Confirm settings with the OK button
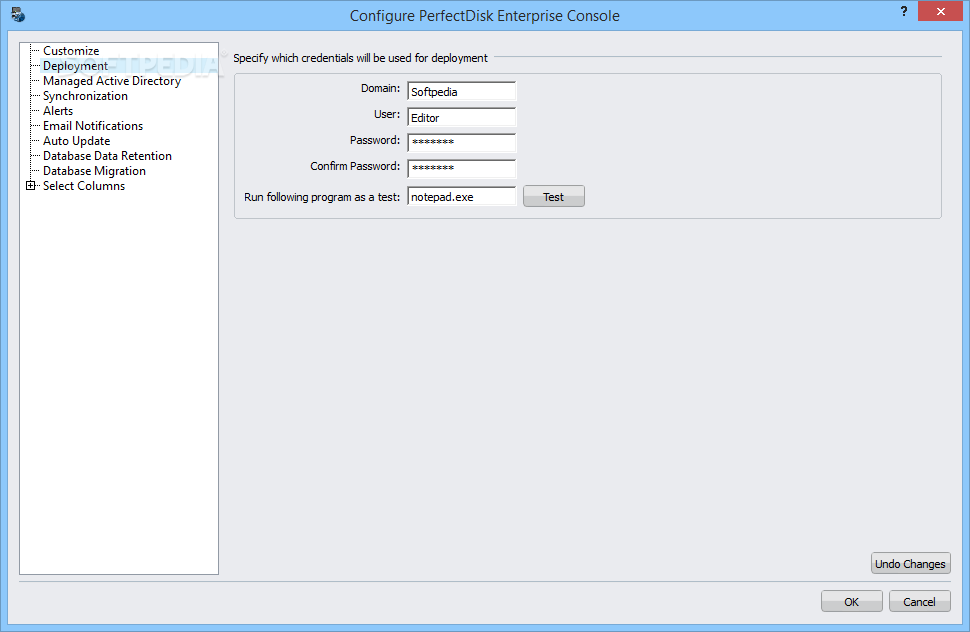Viewport: 970px width, 632px height. [852, 602]
